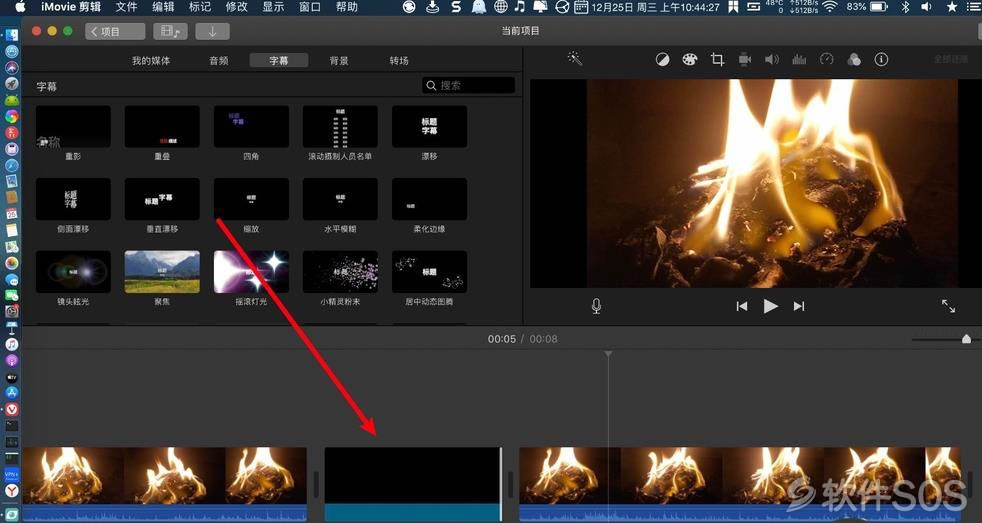Open the 编辑 menu
The image size is (982, 523).
[163, 7]
